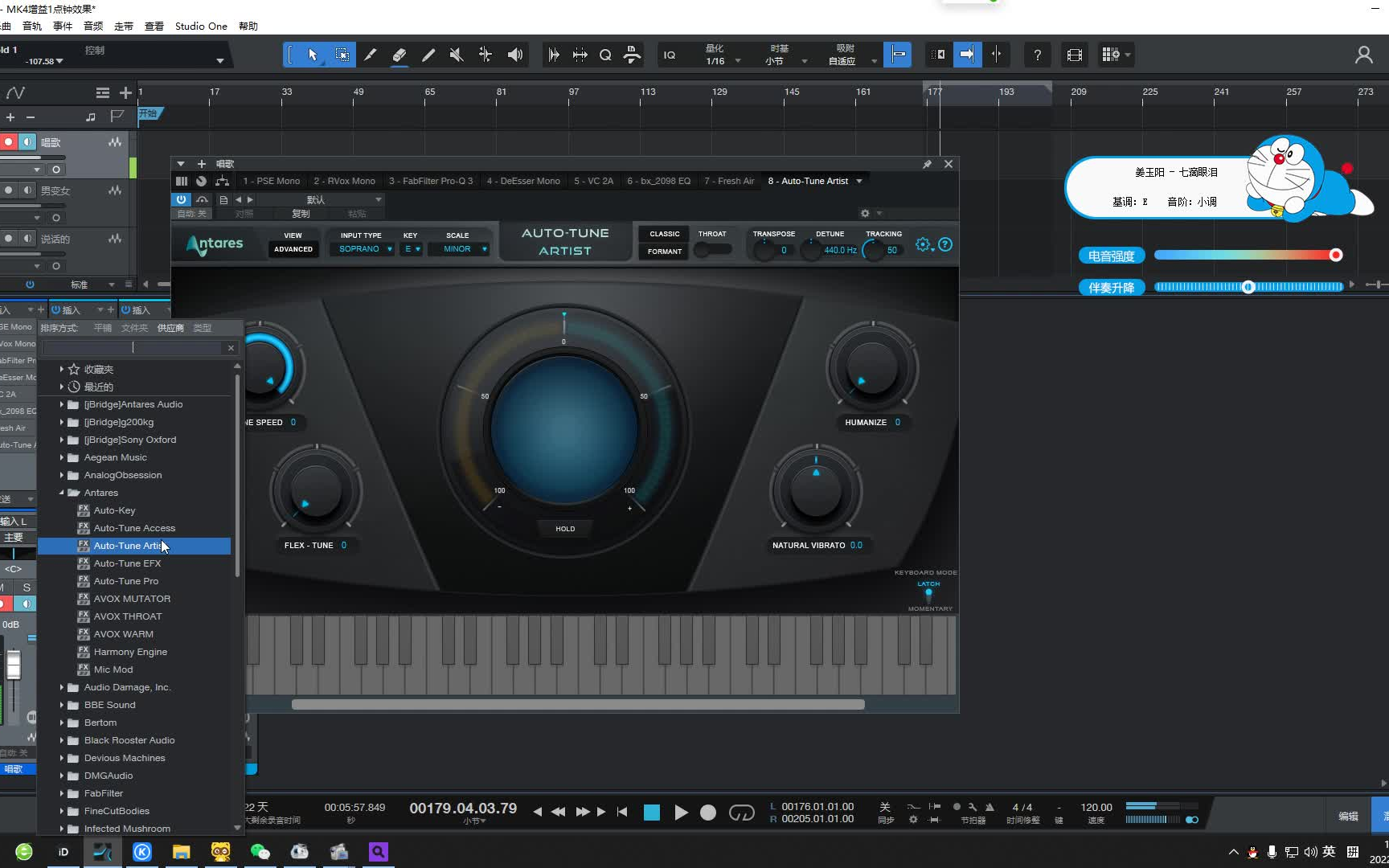
Task: Toggle monitor on the 唱歌 track
Action: click(27, 142)
